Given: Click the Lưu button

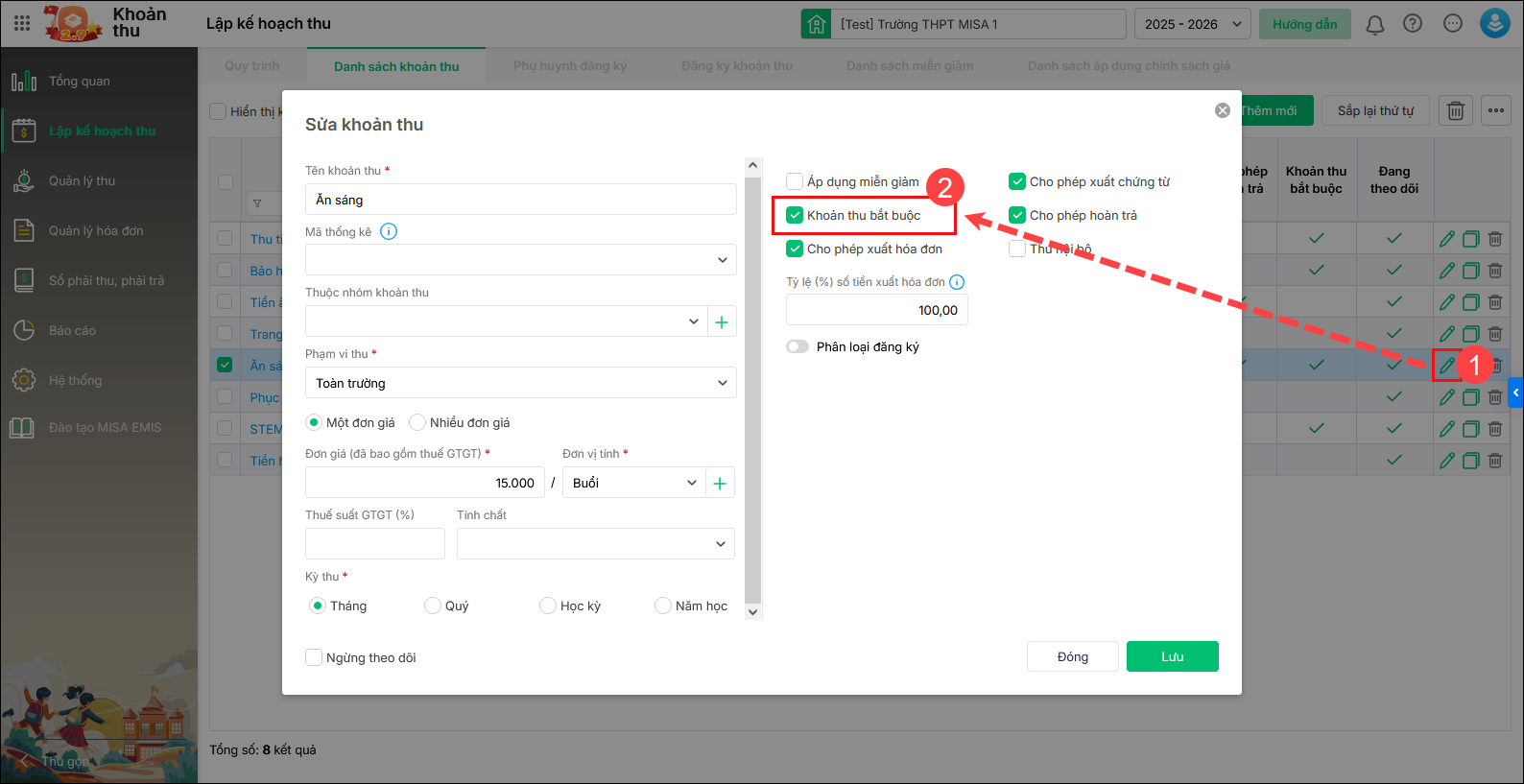Looking at the screenshot, I should coord(1172,656).
